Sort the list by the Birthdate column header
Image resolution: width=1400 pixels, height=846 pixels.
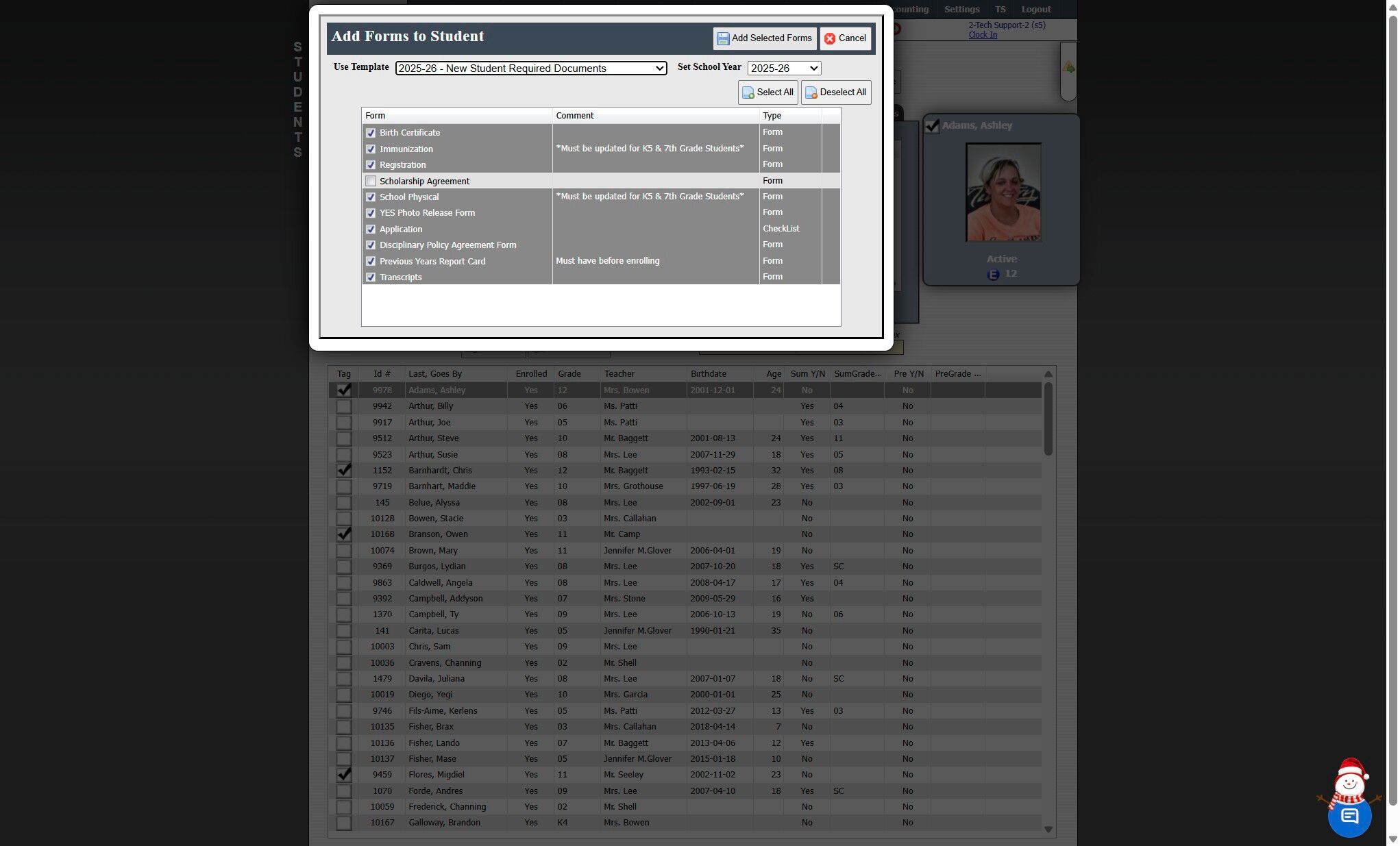pos(708,374)
